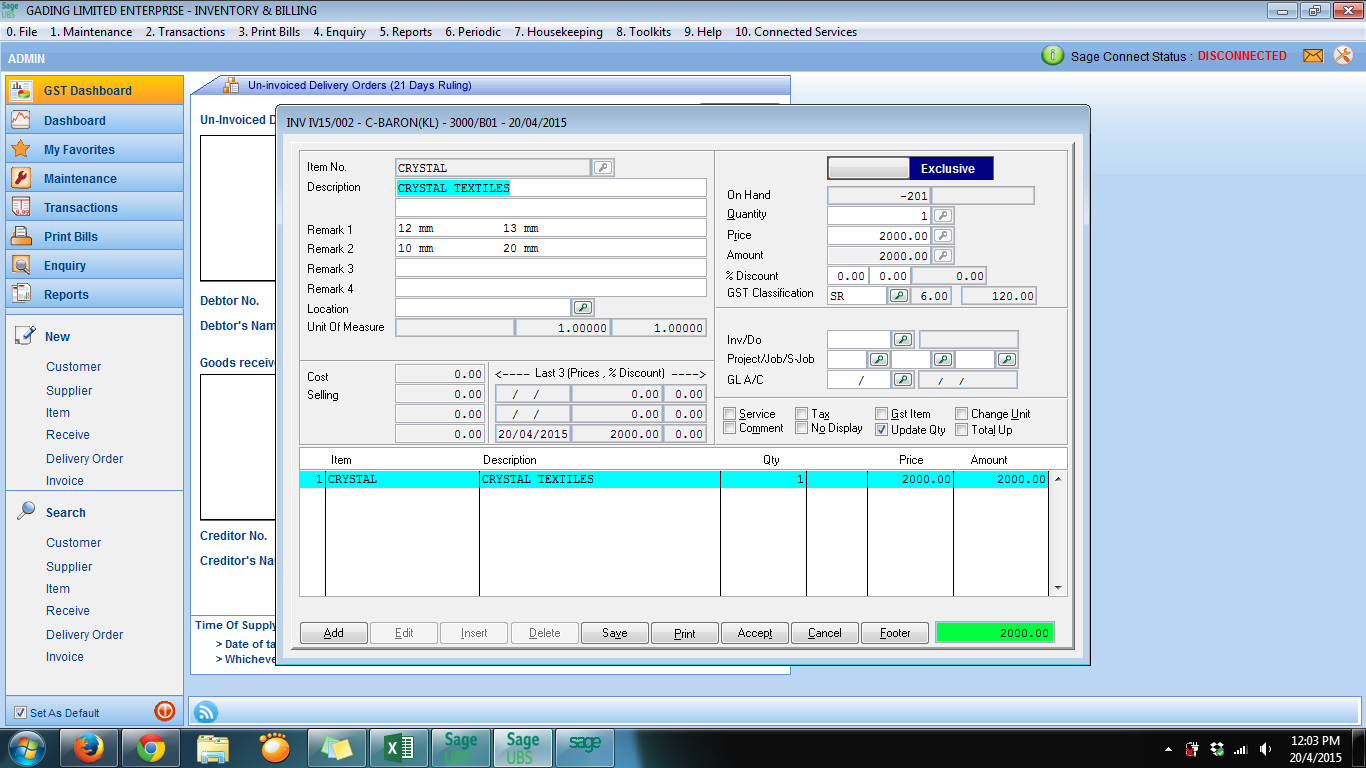This screenshot has height=768, width=1366.
Task: Enable the Change Unit checkbox
Action: [x=962, y=414]
